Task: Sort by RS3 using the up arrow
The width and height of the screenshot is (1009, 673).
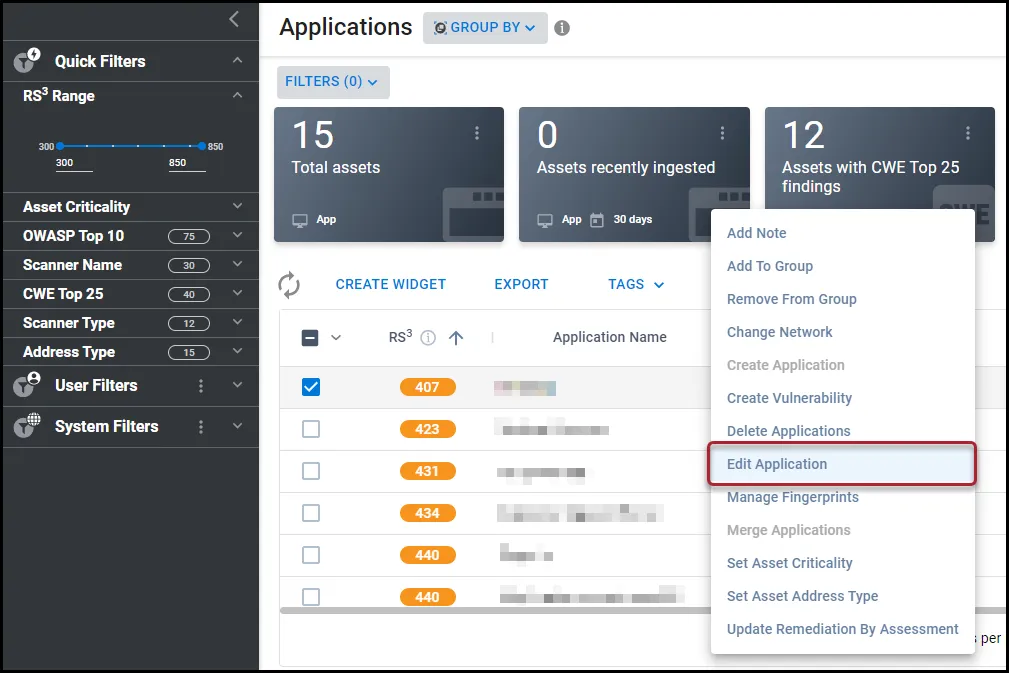Action: [456, 338]
